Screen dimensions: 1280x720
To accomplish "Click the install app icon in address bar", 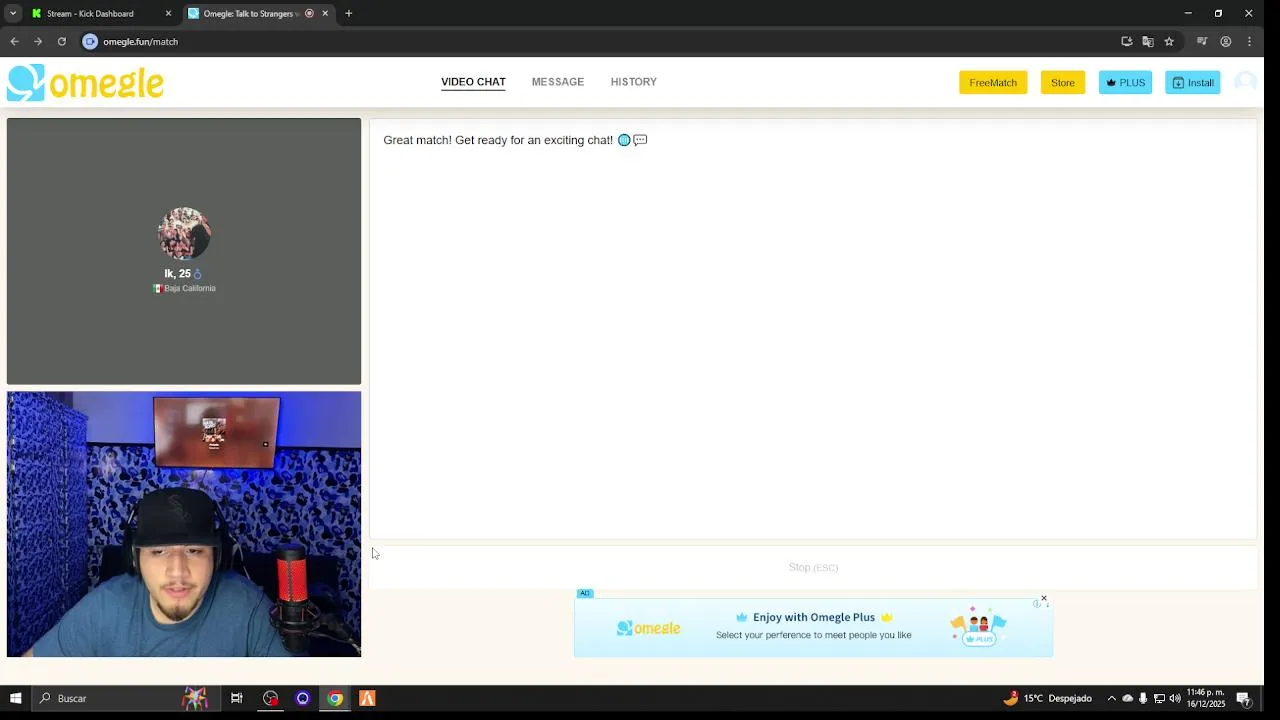I will tap(1127, 42).
